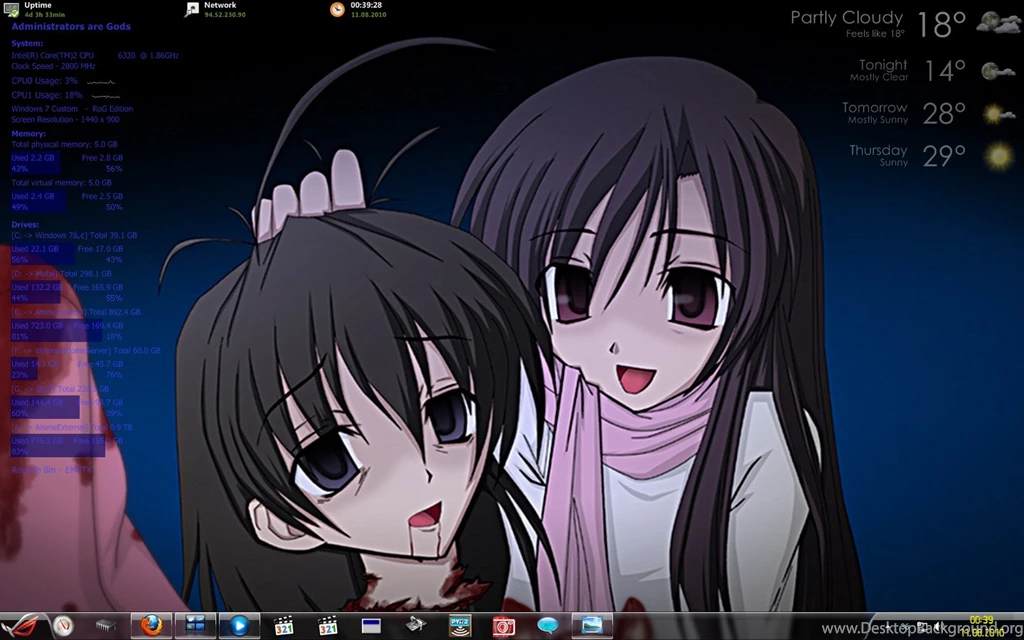Click the Network widget icon
Screen dimensions: 1024x640
(192, 9)
